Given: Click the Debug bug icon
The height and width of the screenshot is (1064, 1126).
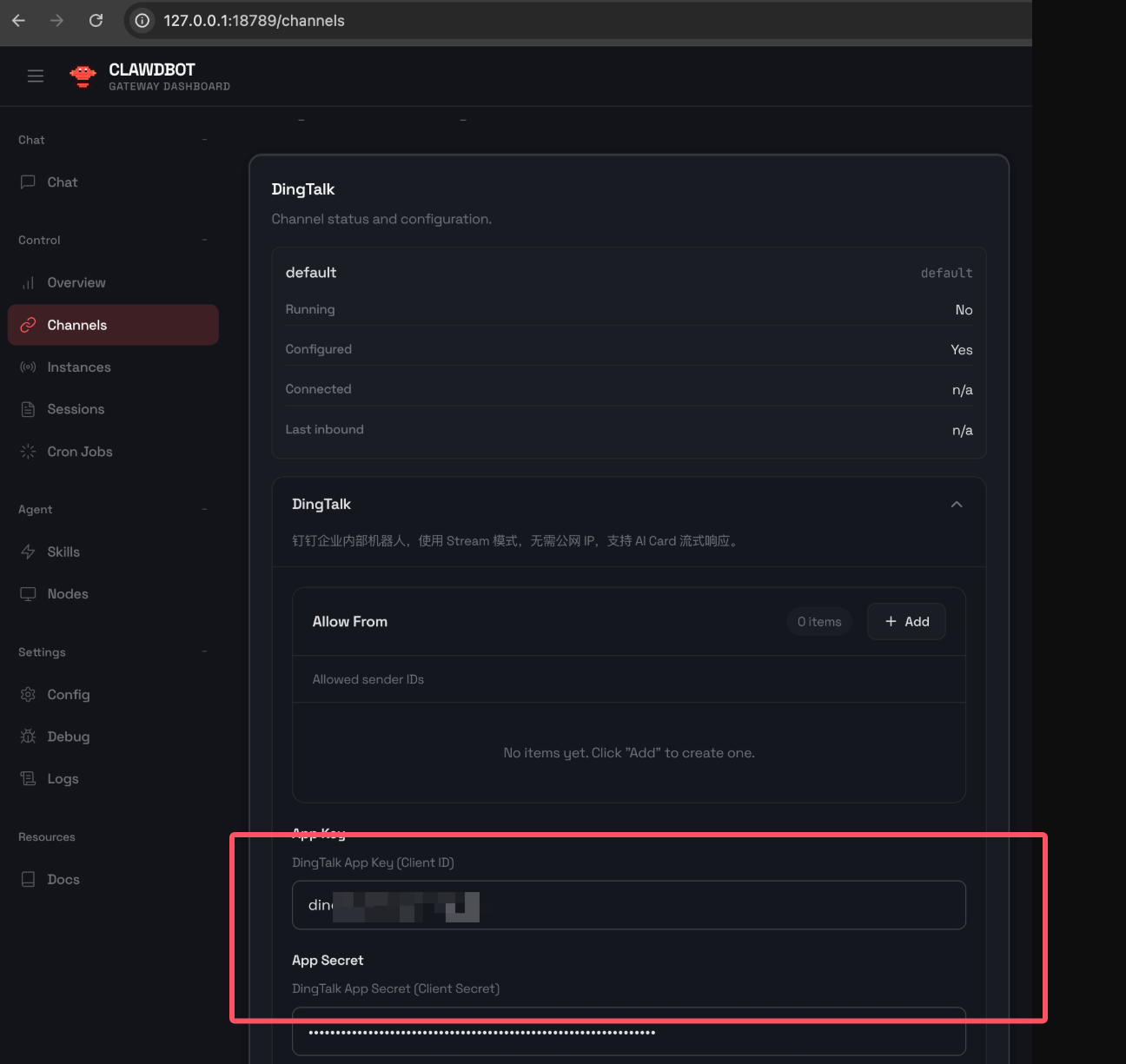Looking at the screenshot, I should [x=28, y=737].
